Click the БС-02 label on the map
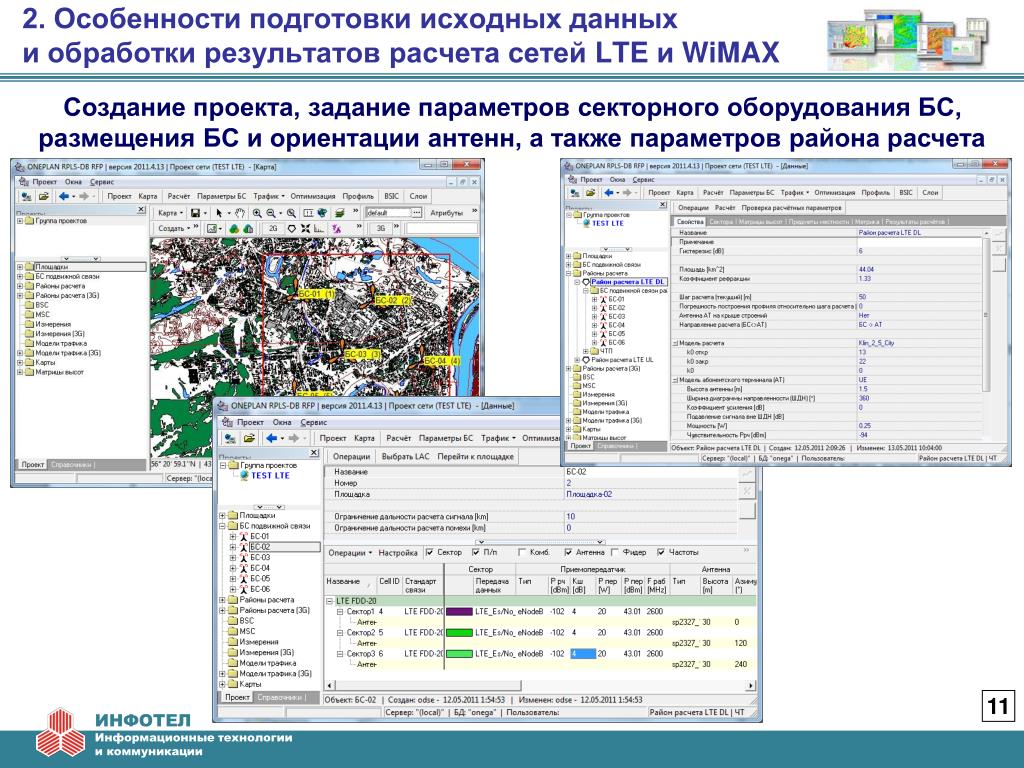 pos(393,300)
